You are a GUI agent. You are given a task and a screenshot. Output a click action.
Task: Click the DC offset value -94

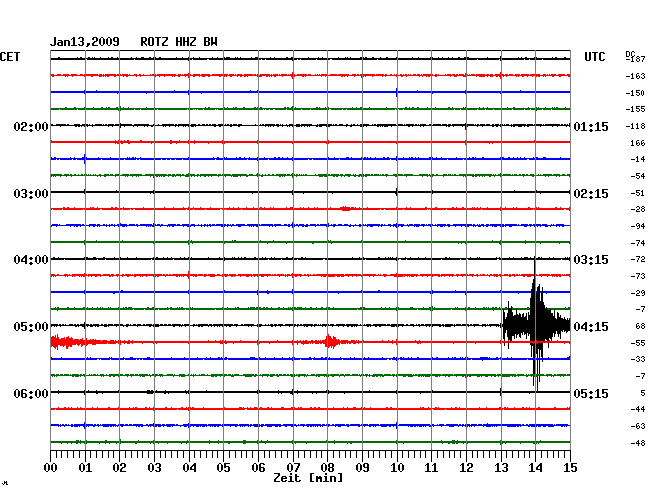click(638, 226)
